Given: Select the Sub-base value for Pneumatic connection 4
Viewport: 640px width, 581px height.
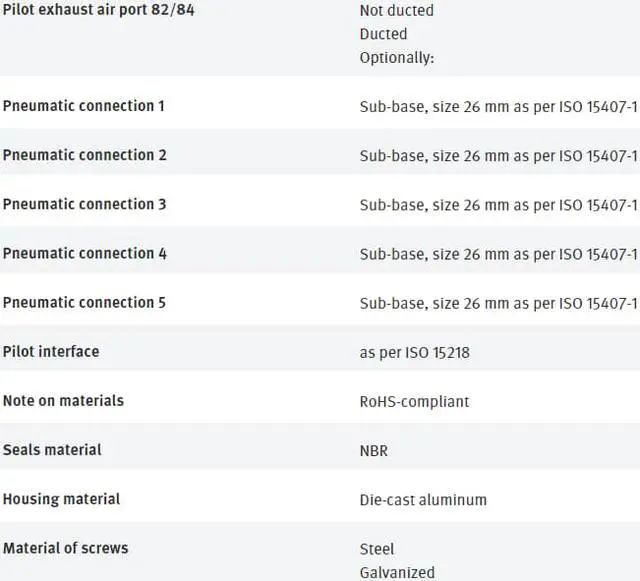Looking at the screenshot, I should click(x=498, y=254).
